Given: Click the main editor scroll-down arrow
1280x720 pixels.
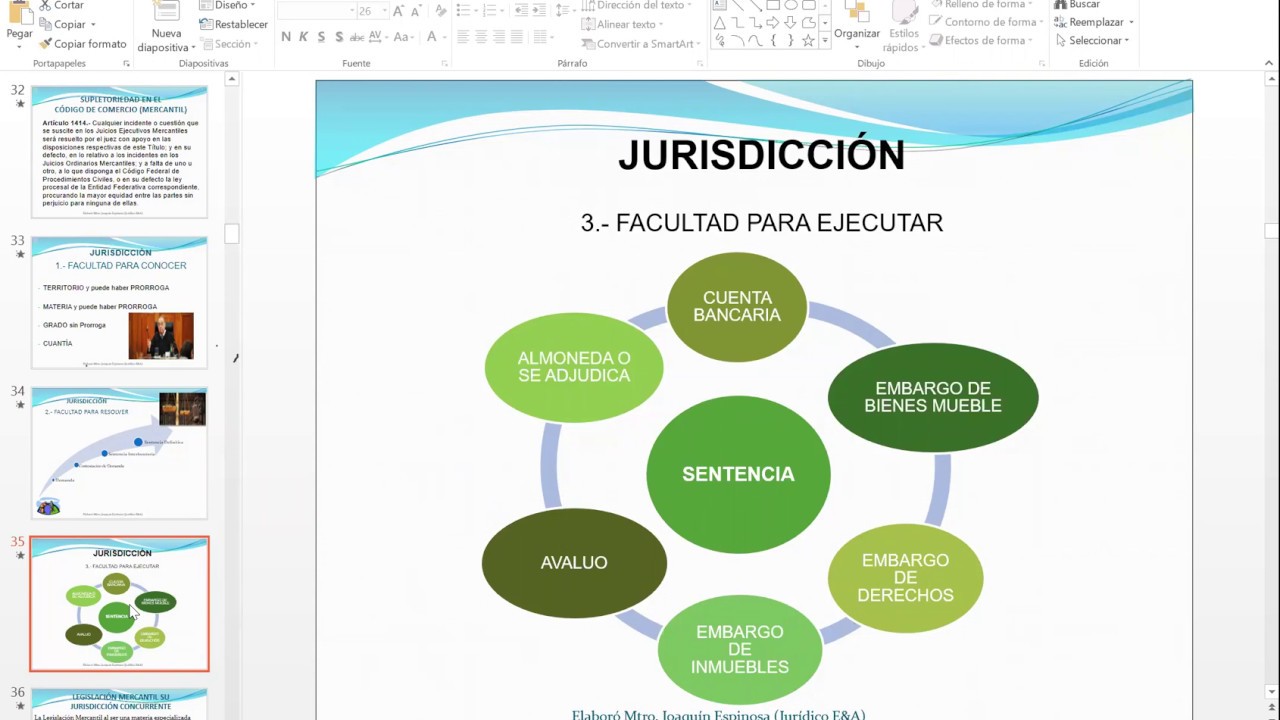Looking at the screenshot, I should (x=1272, y=692).
